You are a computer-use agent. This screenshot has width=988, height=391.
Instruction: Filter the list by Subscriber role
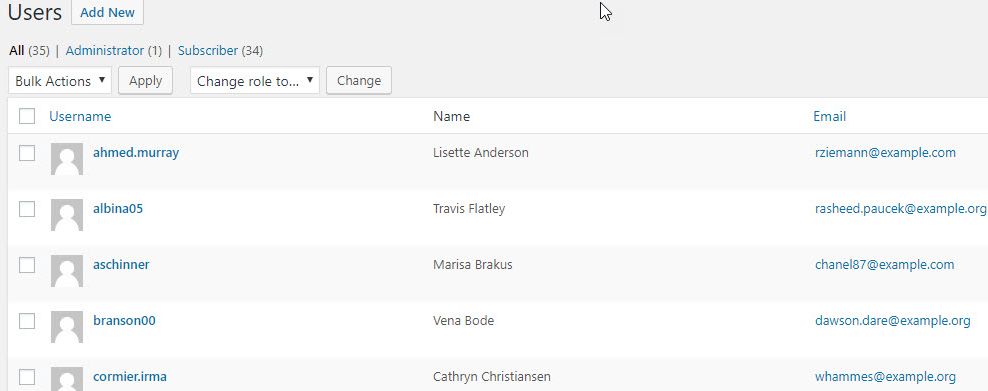point(208,50)
